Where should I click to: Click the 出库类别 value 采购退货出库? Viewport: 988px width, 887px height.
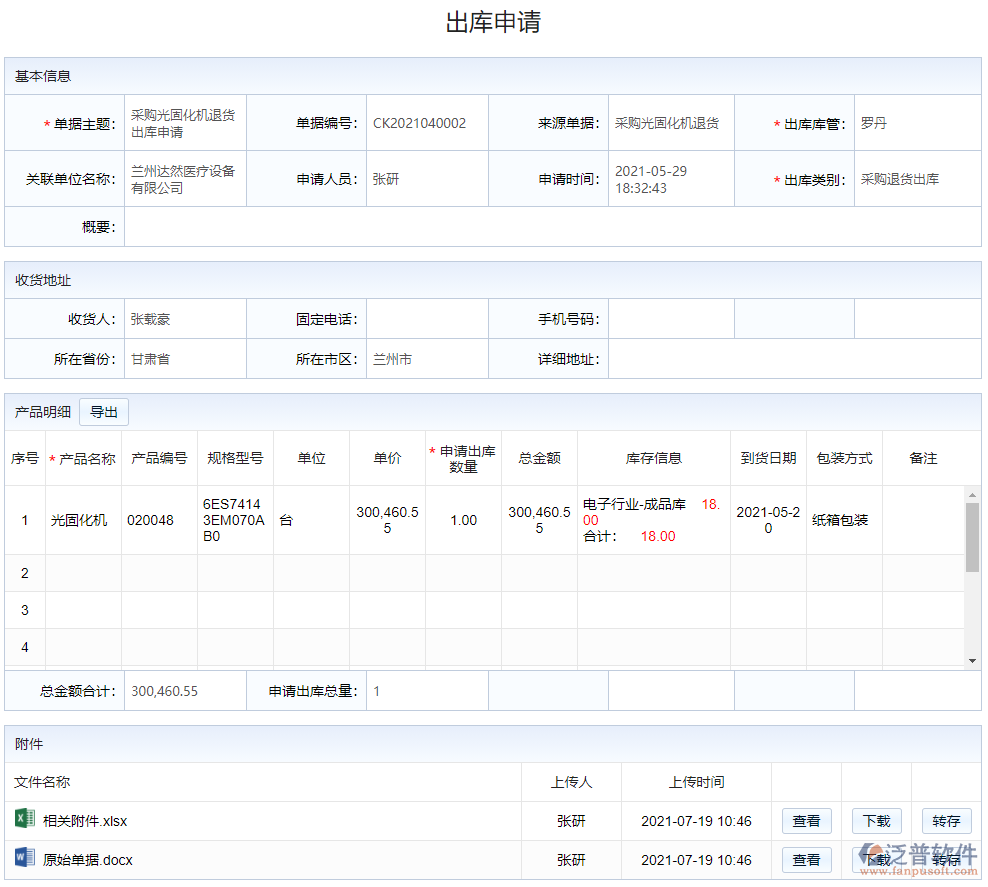[x=900, y=180]
